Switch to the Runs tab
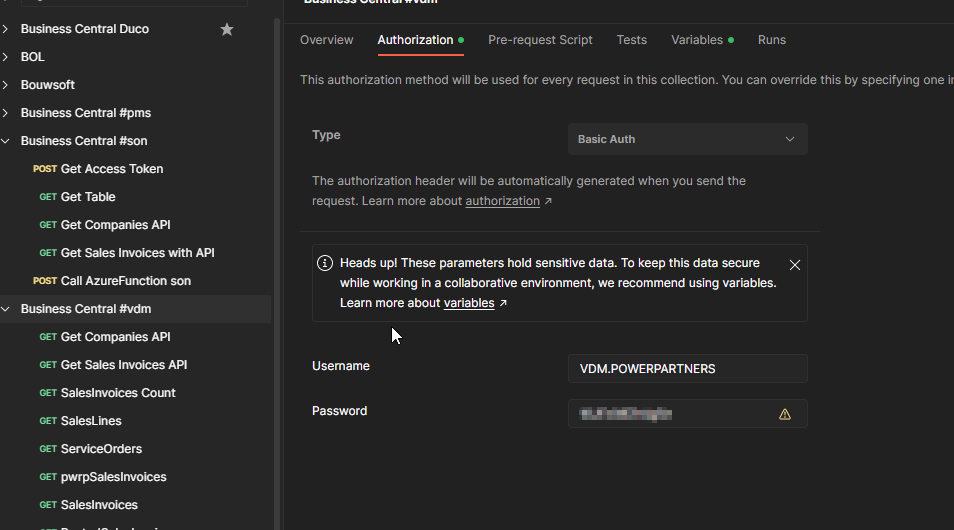Viewport: 954px width, 530px height. pos(771,40)
